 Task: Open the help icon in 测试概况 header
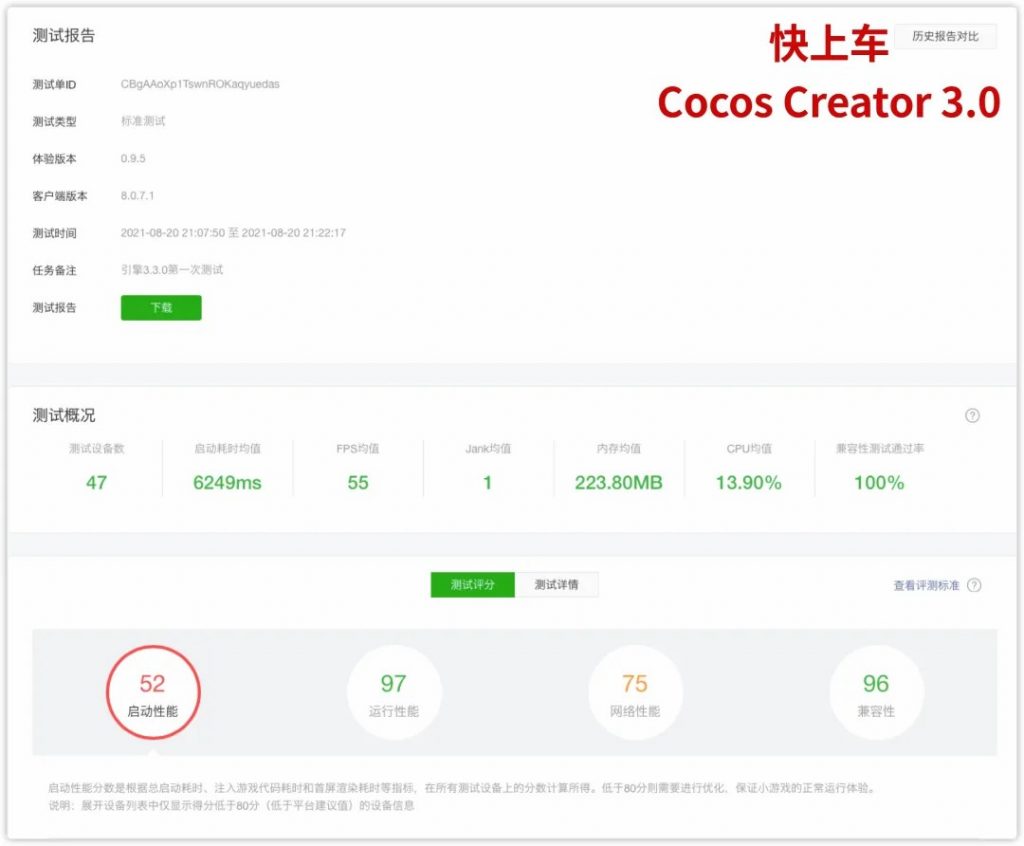[972, 415]
